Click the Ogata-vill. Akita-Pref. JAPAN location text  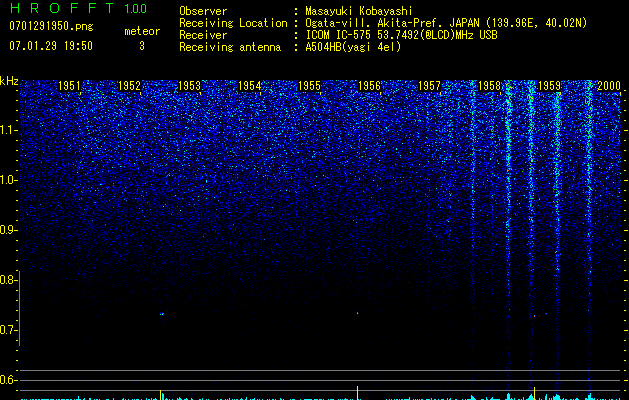[446, 23]
